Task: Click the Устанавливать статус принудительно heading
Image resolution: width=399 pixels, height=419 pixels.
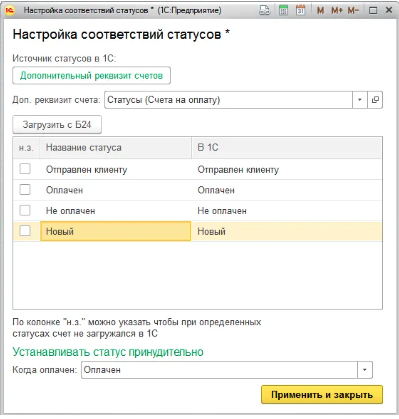Action: pyautogui.click(x=108, y=352)
